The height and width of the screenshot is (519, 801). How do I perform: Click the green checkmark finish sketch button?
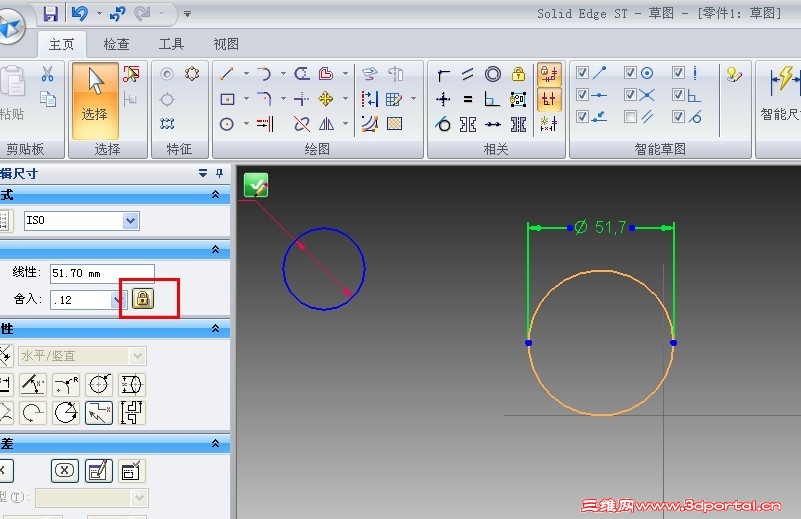click(x=256, y=185)
